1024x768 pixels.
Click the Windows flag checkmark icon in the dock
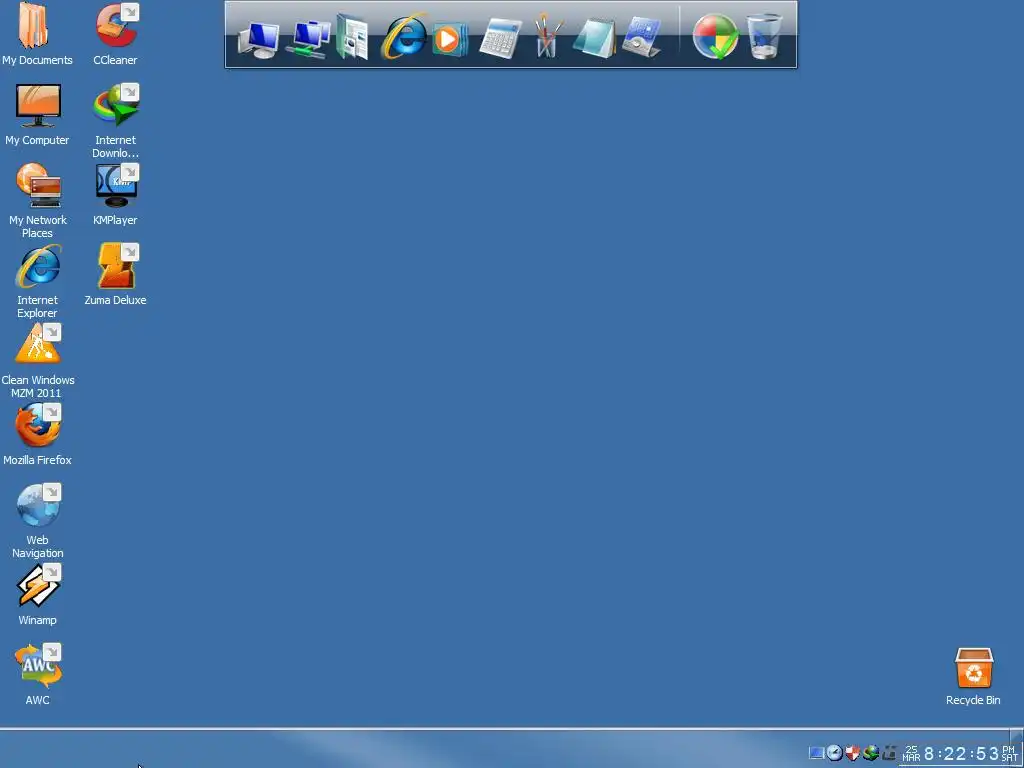point(715,37)
